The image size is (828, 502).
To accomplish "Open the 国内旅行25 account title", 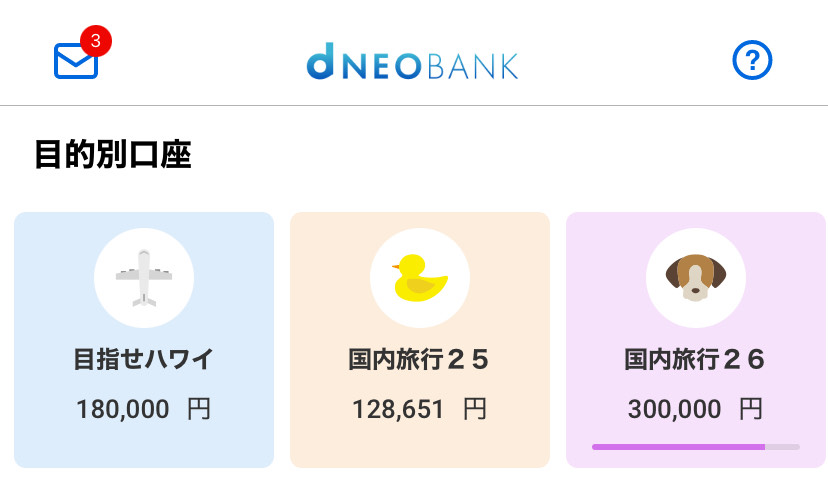I will click(x=420, y=359).
